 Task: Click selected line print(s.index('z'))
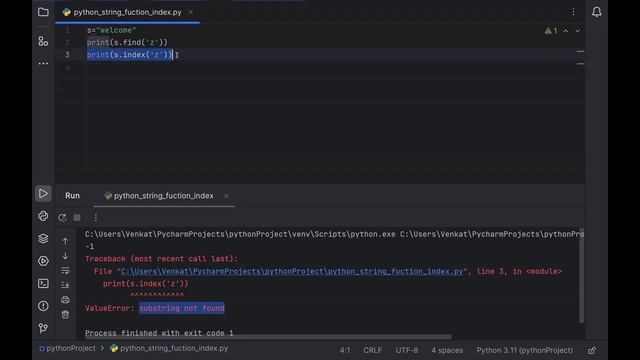(x=129, y=55)
